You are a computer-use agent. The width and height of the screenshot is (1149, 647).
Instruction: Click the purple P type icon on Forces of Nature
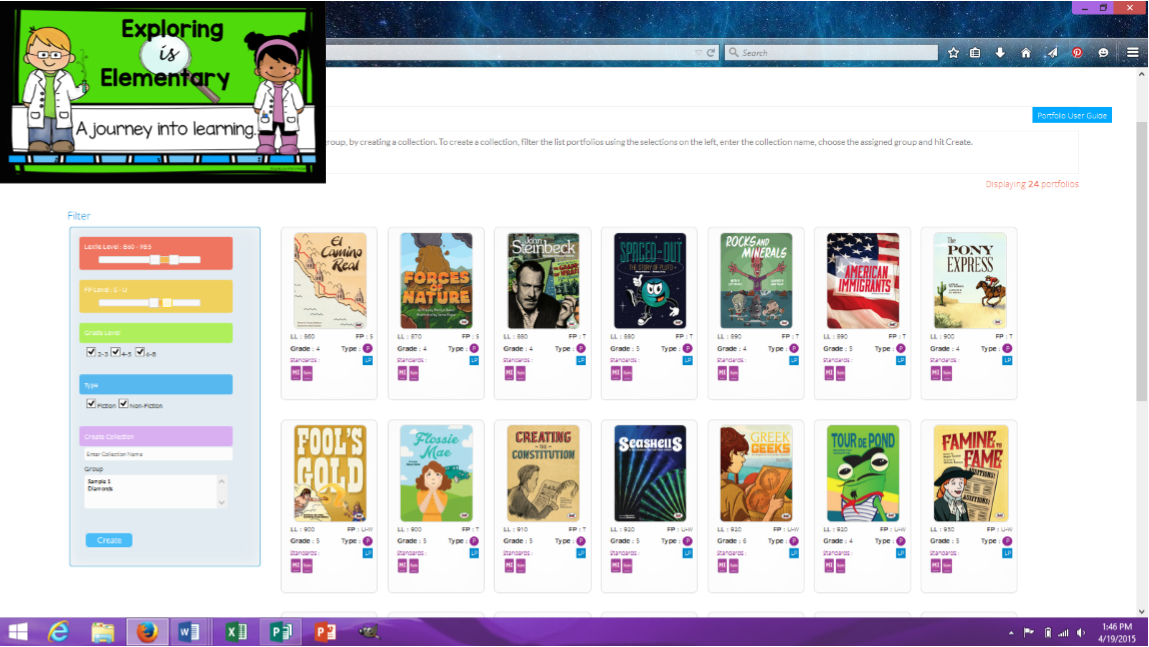(474, 349)
